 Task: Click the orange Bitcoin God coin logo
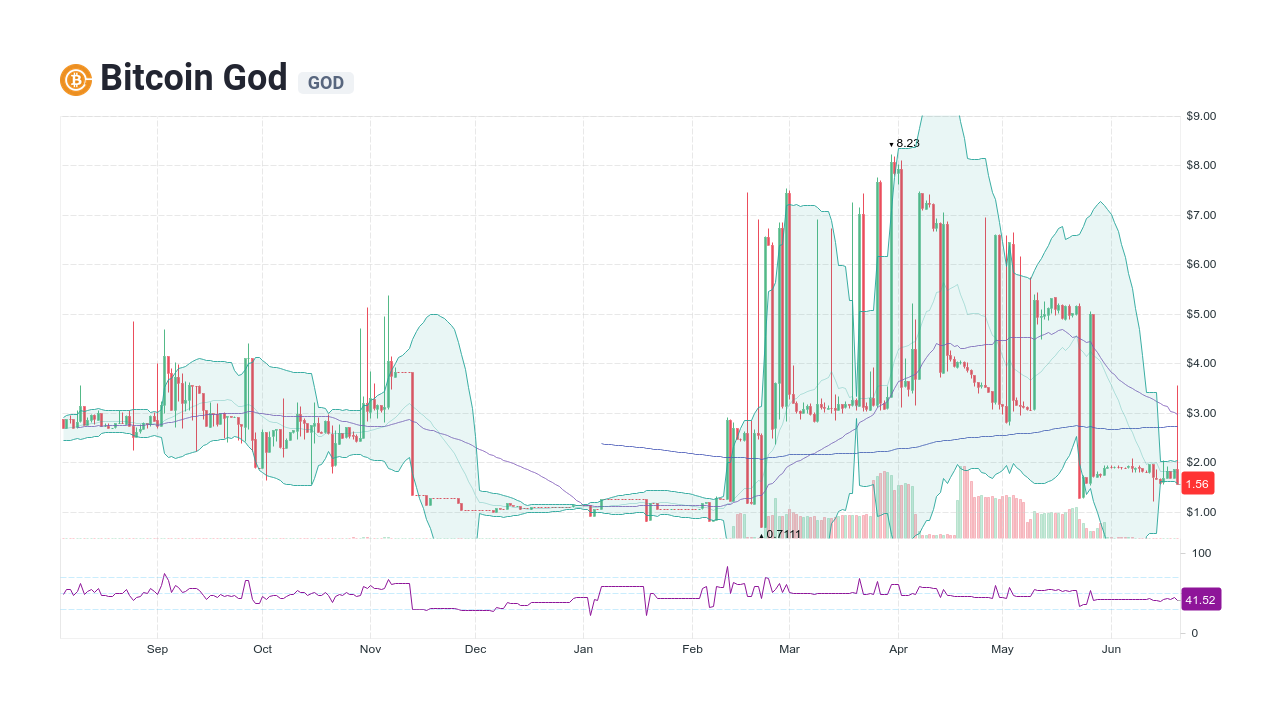76,80
